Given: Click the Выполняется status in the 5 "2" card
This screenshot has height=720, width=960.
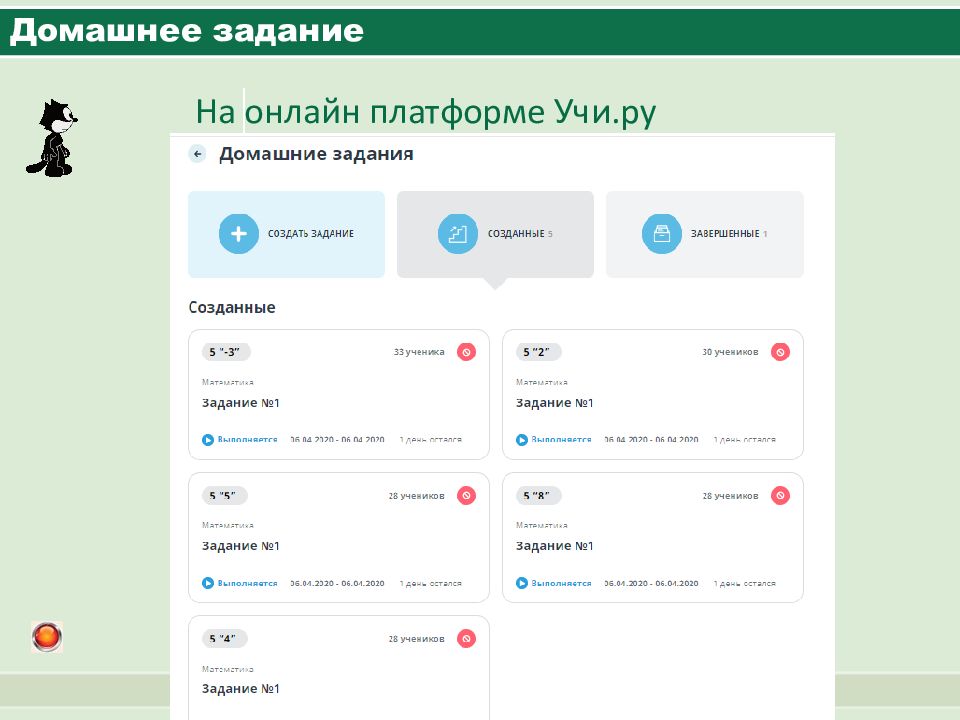Looking at the screenshot, I should [x=561, y=440].
